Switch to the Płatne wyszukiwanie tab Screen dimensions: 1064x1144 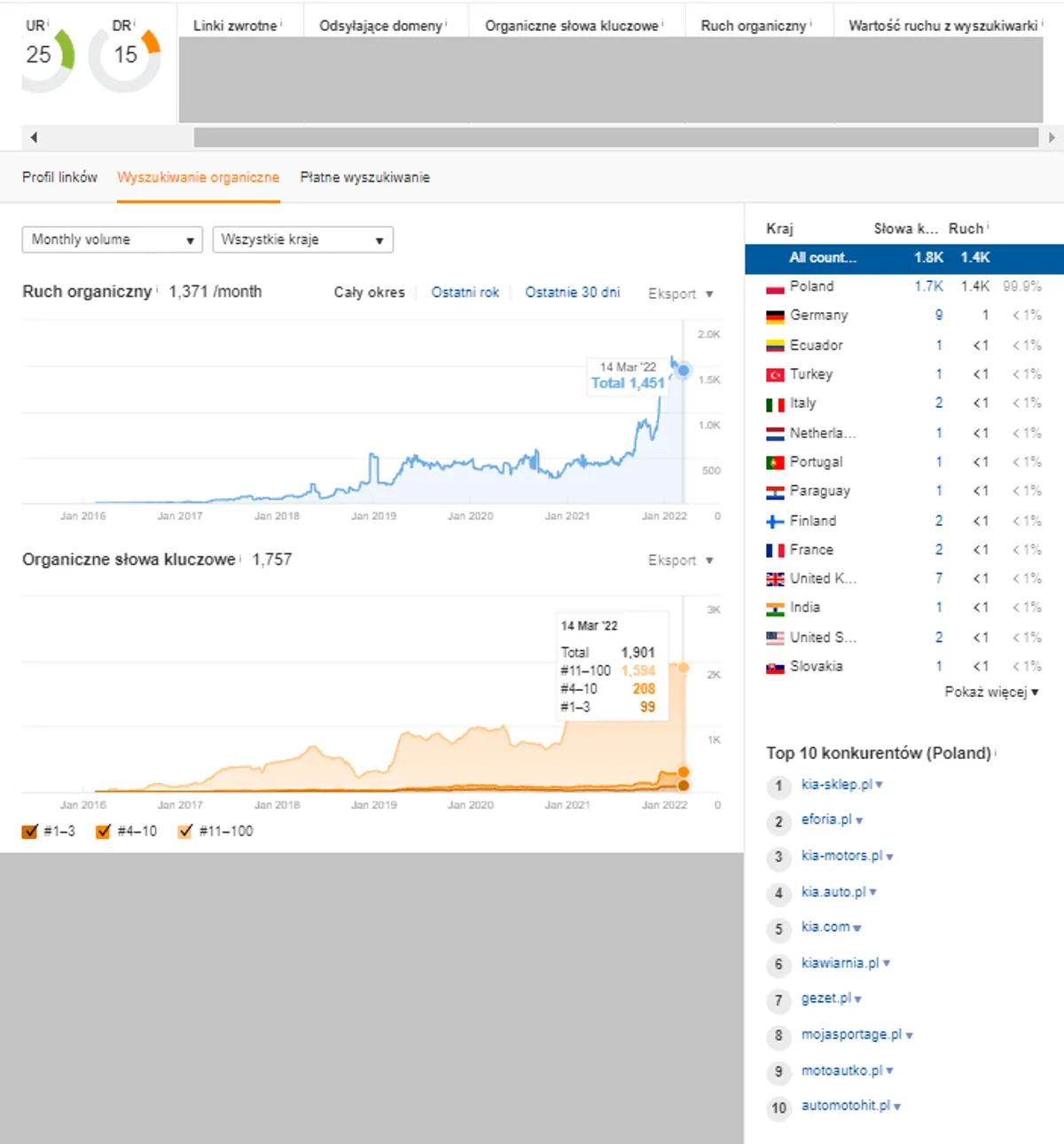(x=364, y=177)
